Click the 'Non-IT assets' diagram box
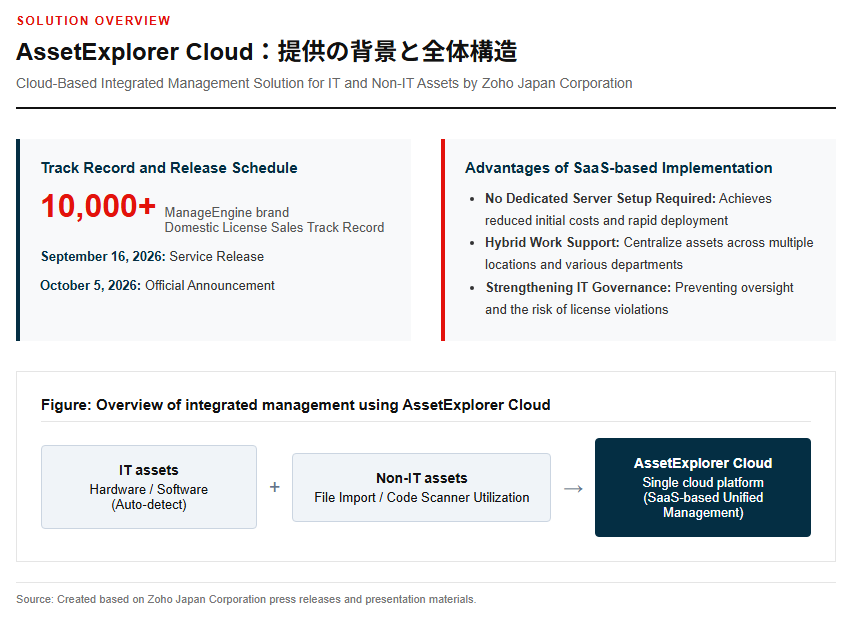This screenshot has width=852, height=621. 421,487
